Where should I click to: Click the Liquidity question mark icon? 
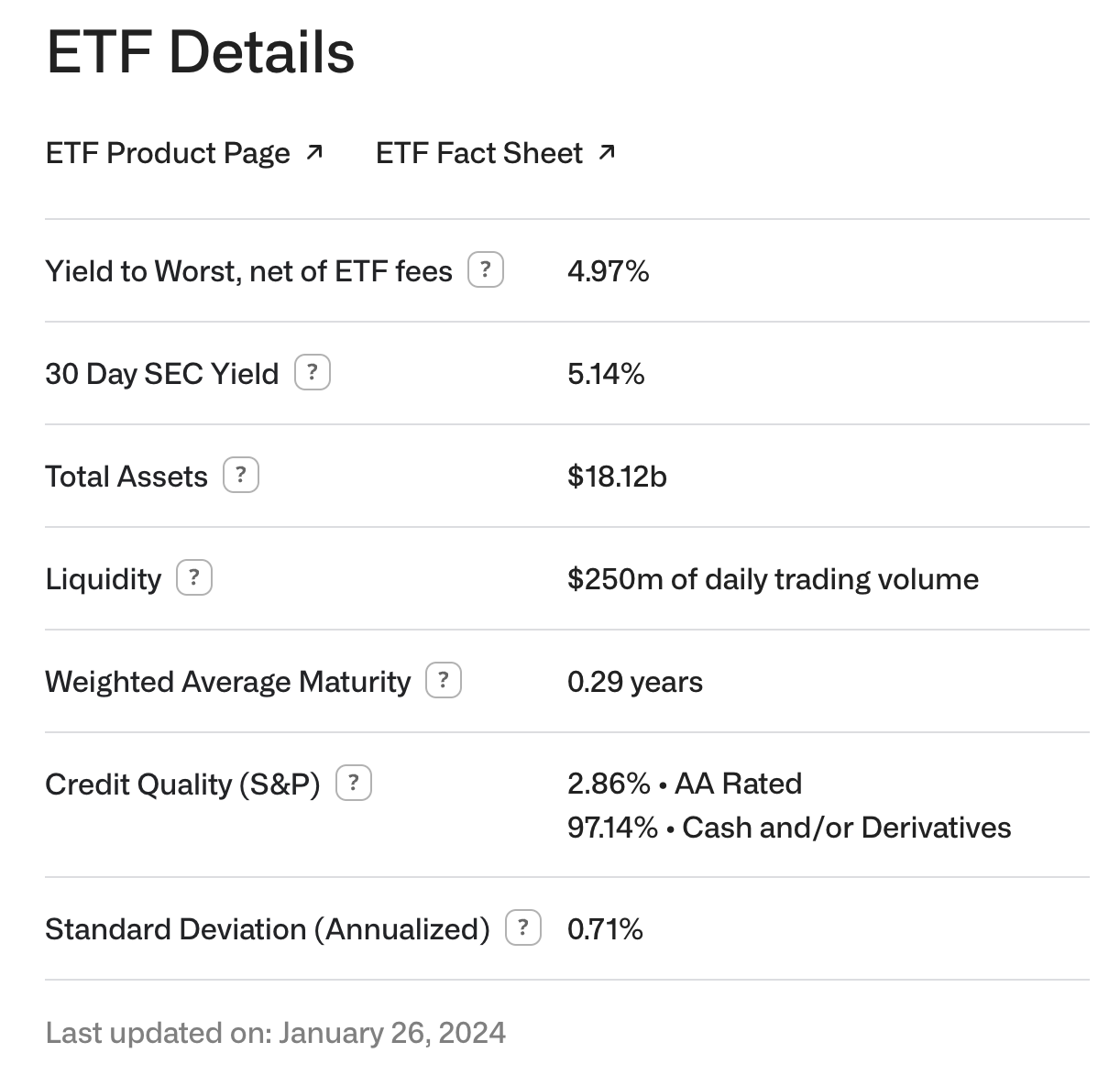[193, 578]
